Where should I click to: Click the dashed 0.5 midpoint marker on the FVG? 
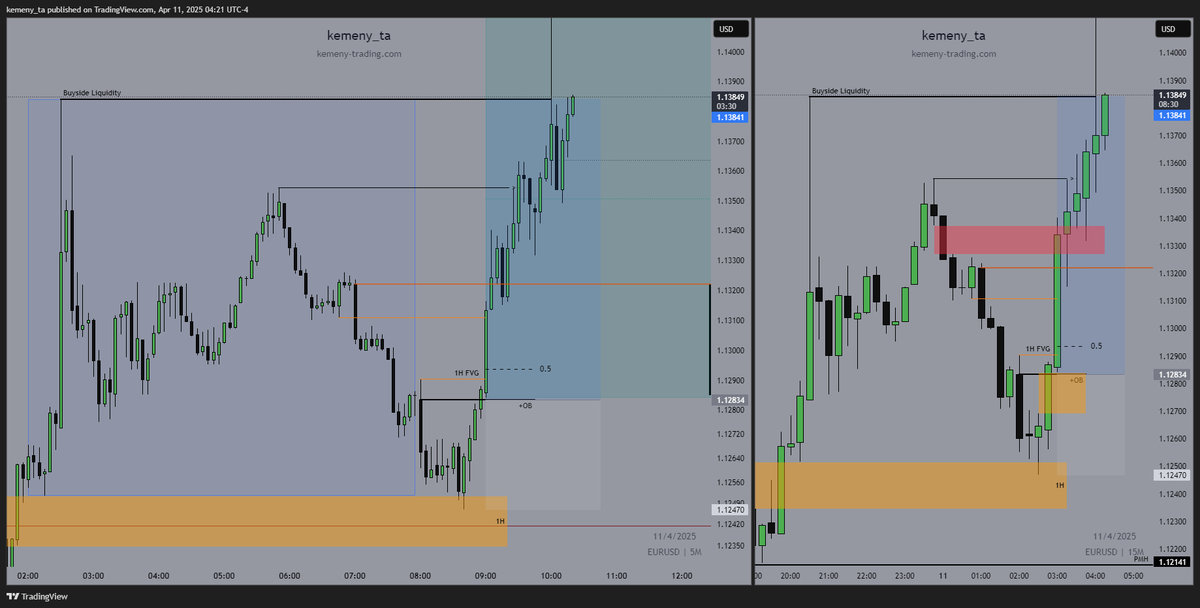click(543, 368)
